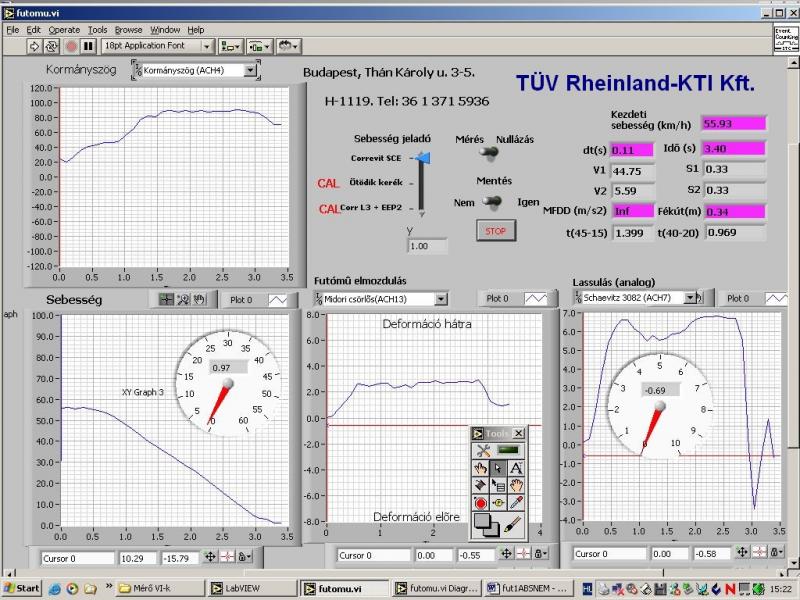This screenshot has width=800, height=600.
Task: Select the Position arrow tool in Tools palette
Action: tap(498, 468)
